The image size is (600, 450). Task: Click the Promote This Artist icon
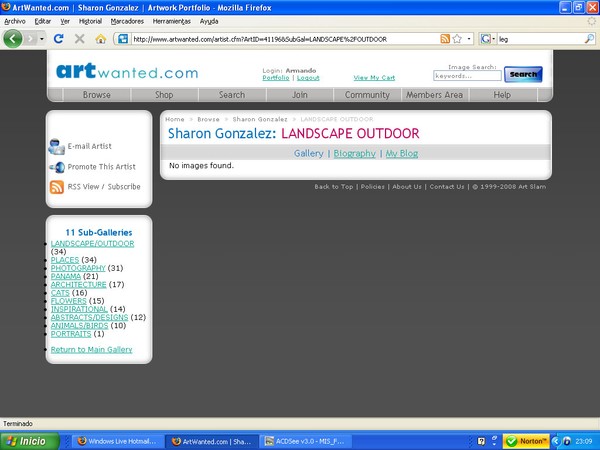coord(57,167)
